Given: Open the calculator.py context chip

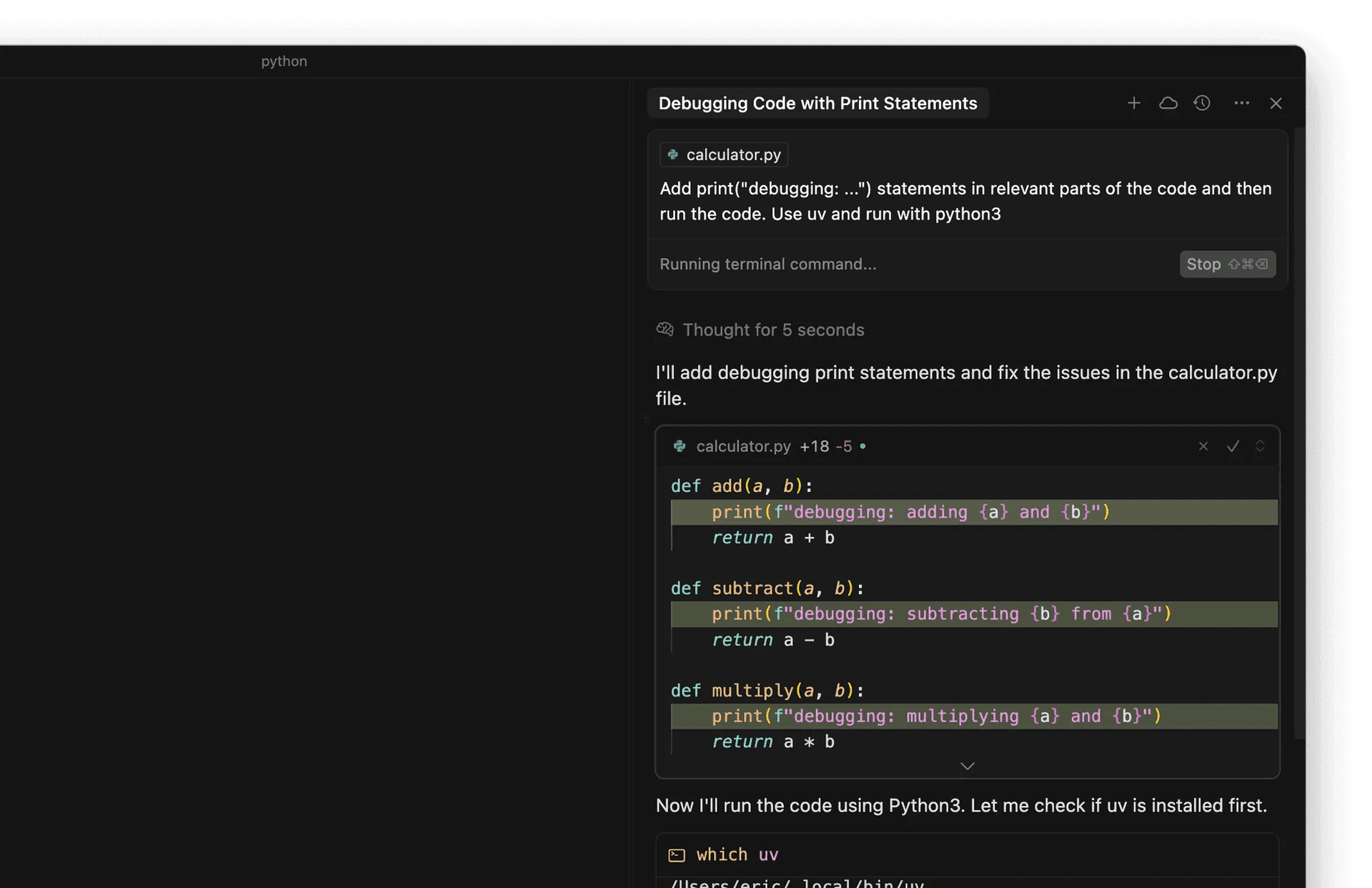Looking at the screenshot, I should click(724, 154).
